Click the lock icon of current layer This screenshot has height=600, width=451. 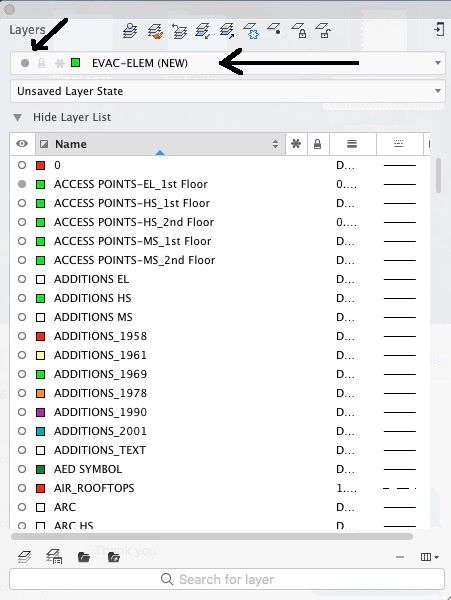coord(42,63)
